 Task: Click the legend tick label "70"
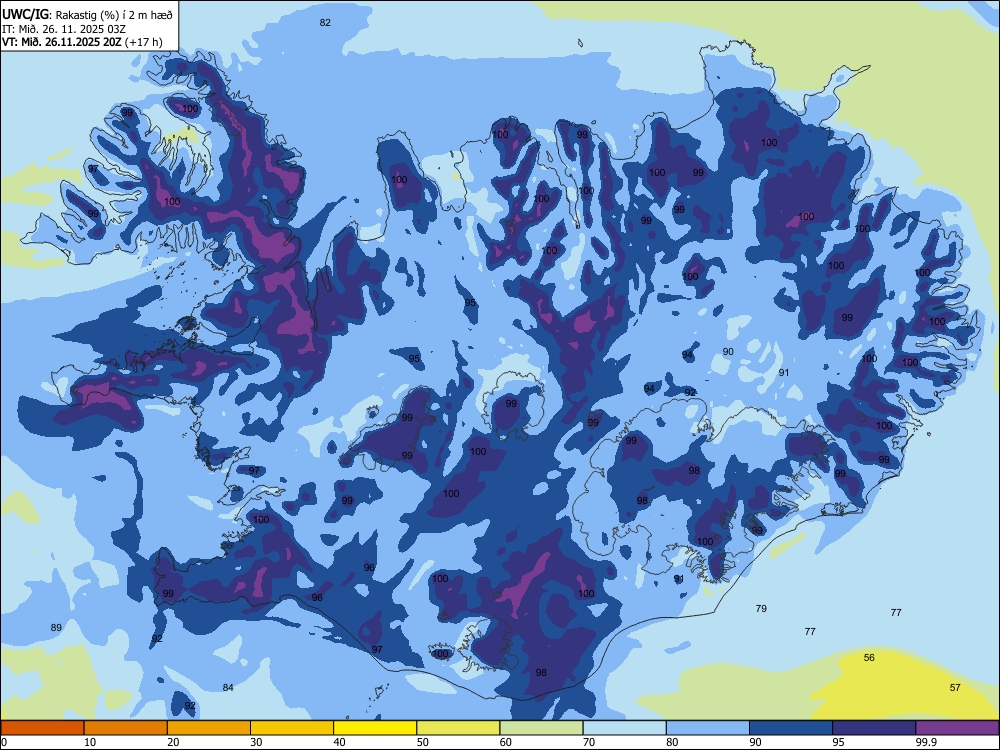coord(589,742)
